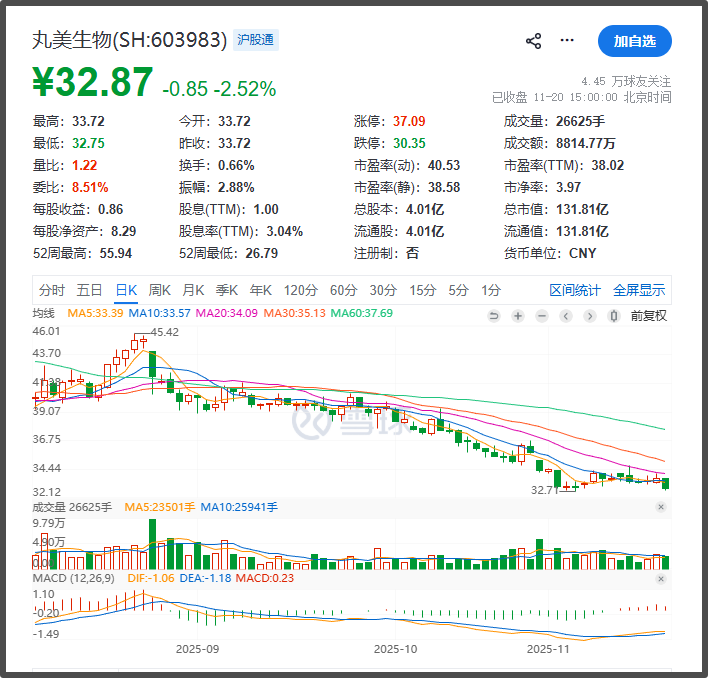Open the 区间统计 link
708x678 pixels.
tap(575, 290)
